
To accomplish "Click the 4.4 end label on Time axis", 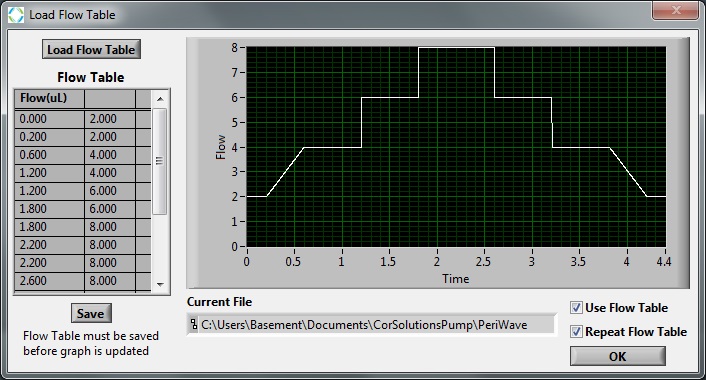I will point(664,262).
